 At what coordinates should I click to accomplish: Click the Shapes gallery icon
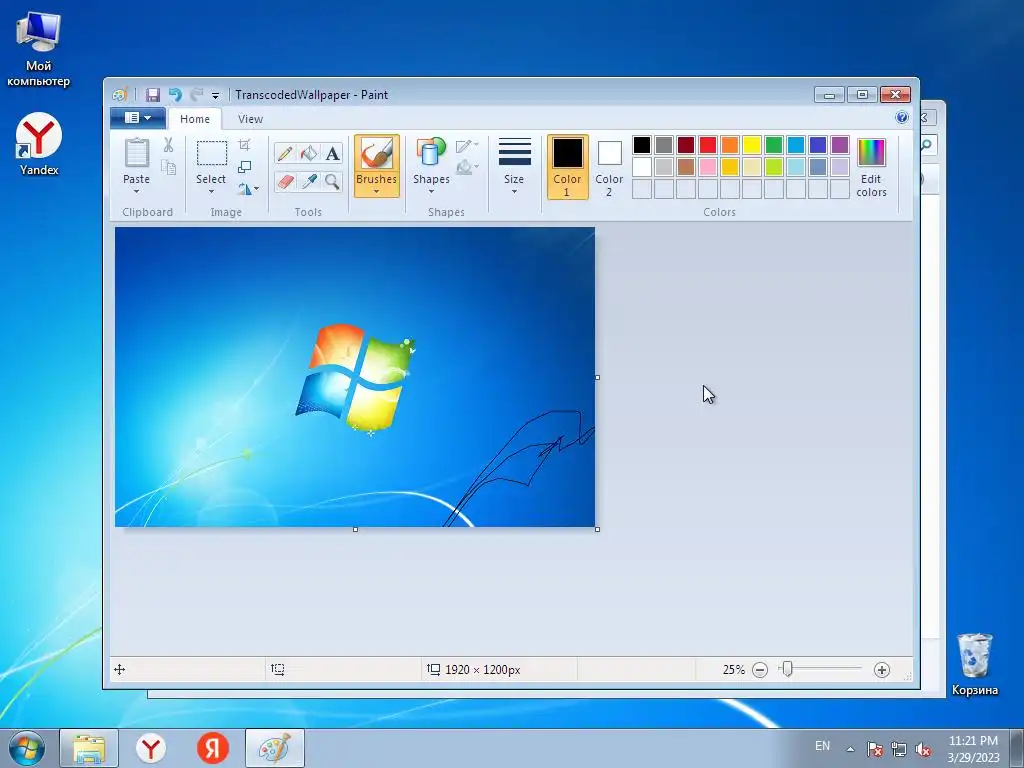(x=431, y=153)
